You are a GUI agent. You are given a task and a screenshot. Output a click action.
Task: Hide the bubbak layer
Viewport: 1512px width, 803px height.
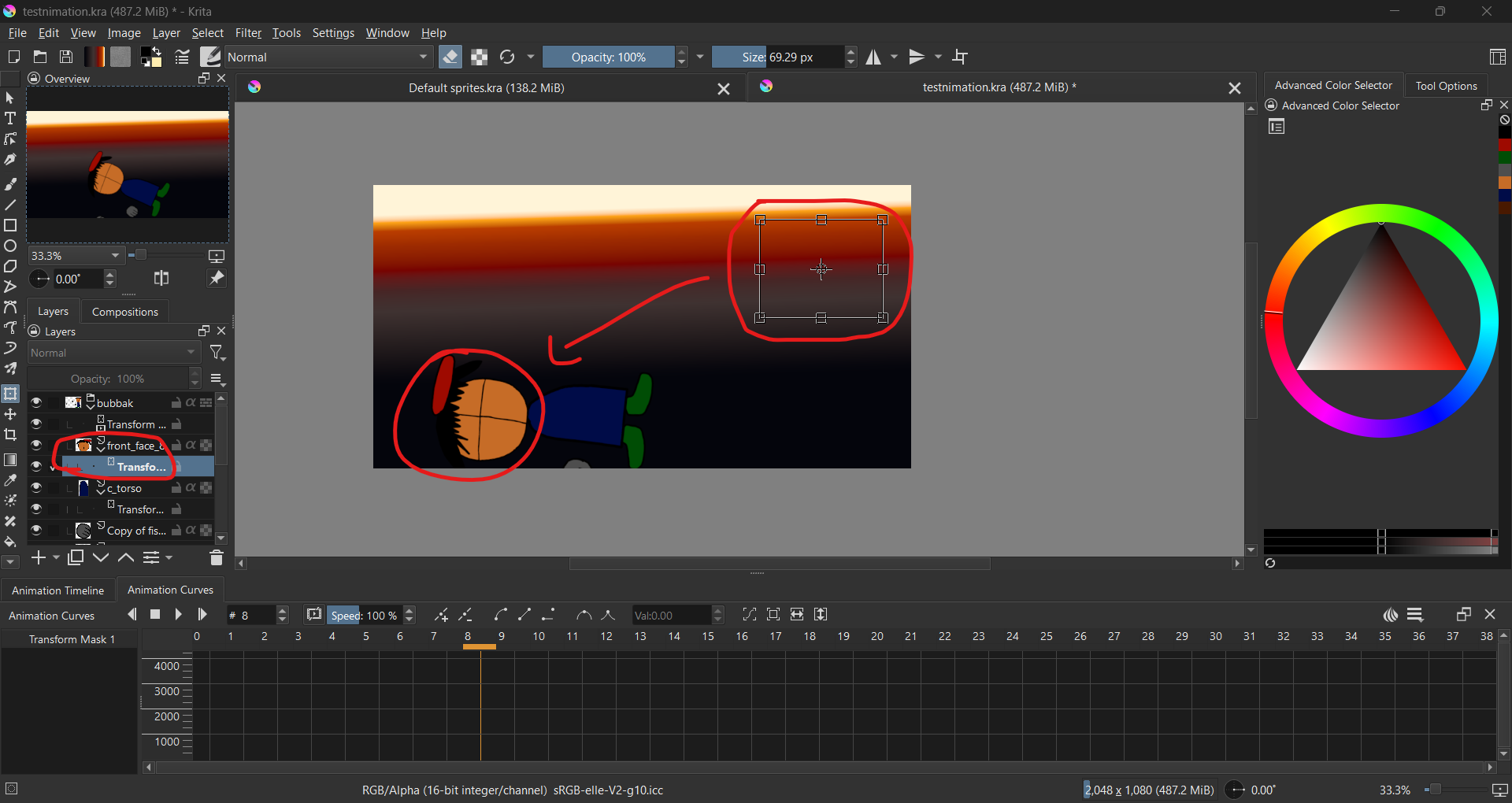point(36,403)
